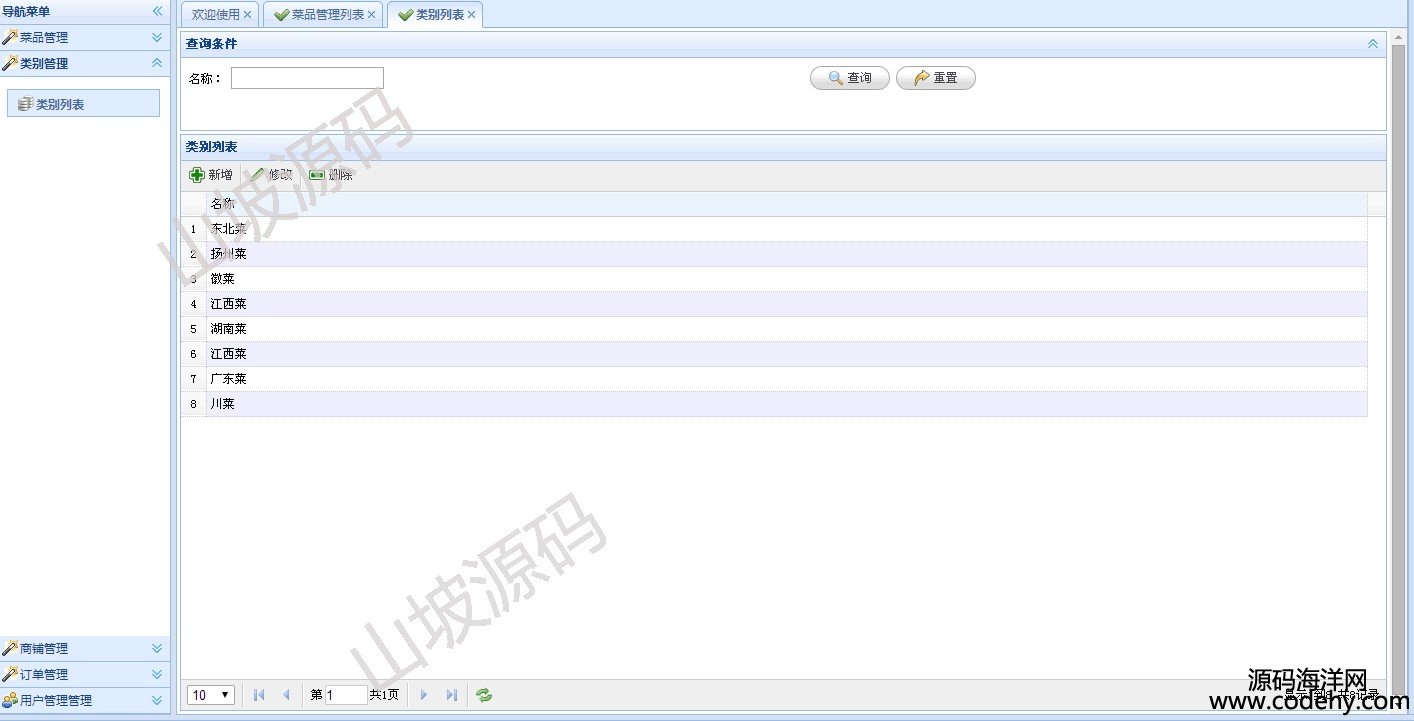Image resolution: width=1414 pixels, height=721 pixels.
Task: Select the 类别管理 accordion header
Action: [85, 63]
